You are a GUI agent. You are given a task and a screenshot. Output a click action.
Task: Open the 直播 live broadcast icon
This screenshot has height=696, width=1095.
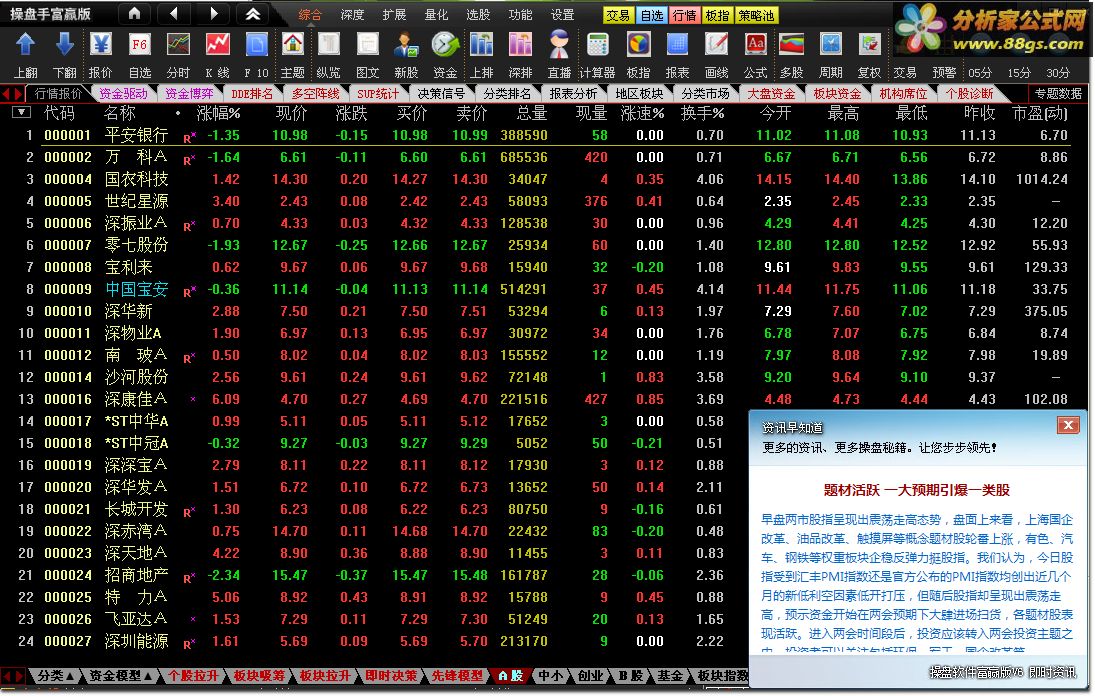click(x=559, y=45)
